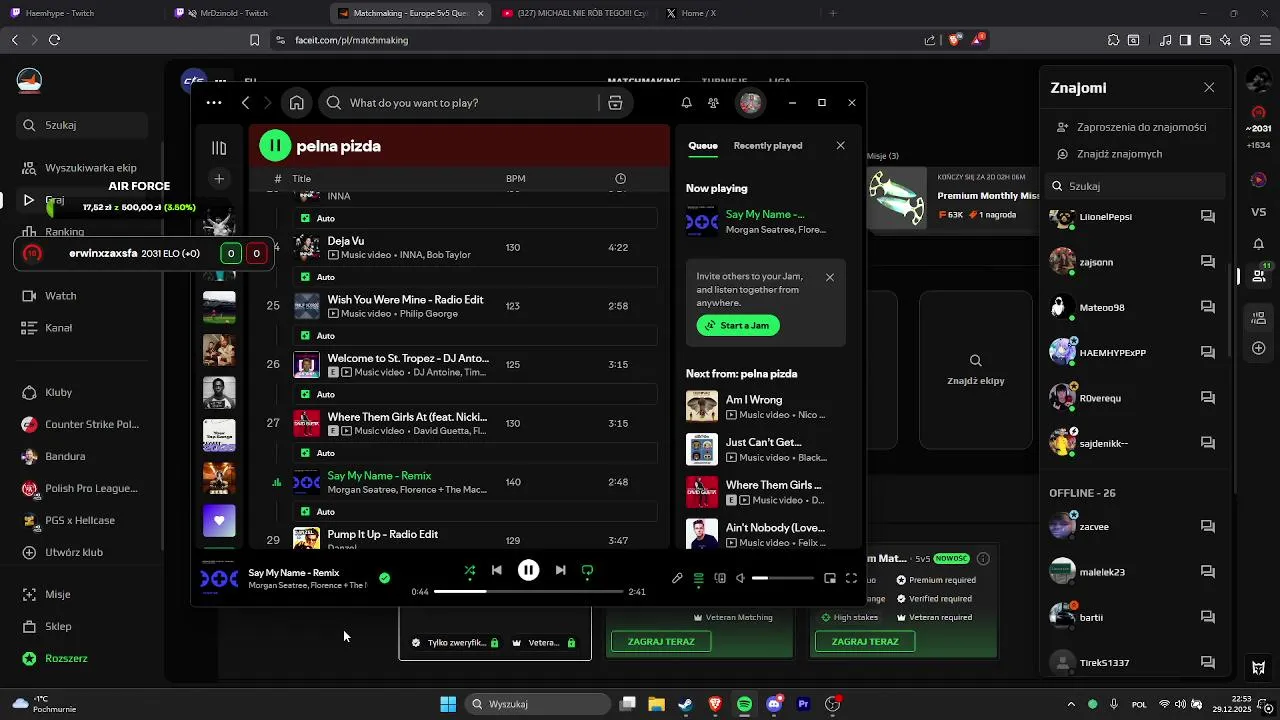Message Mateoo98 via chat icon
The width and height of the screenshot is (1280, 720).
coord(1208,308)
